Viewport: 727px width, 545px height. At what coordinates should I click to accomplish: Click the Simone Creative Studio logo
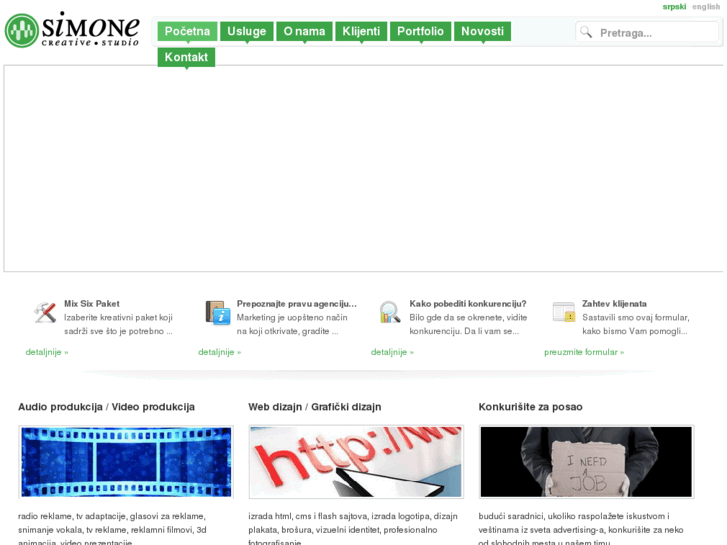(72, 30)
